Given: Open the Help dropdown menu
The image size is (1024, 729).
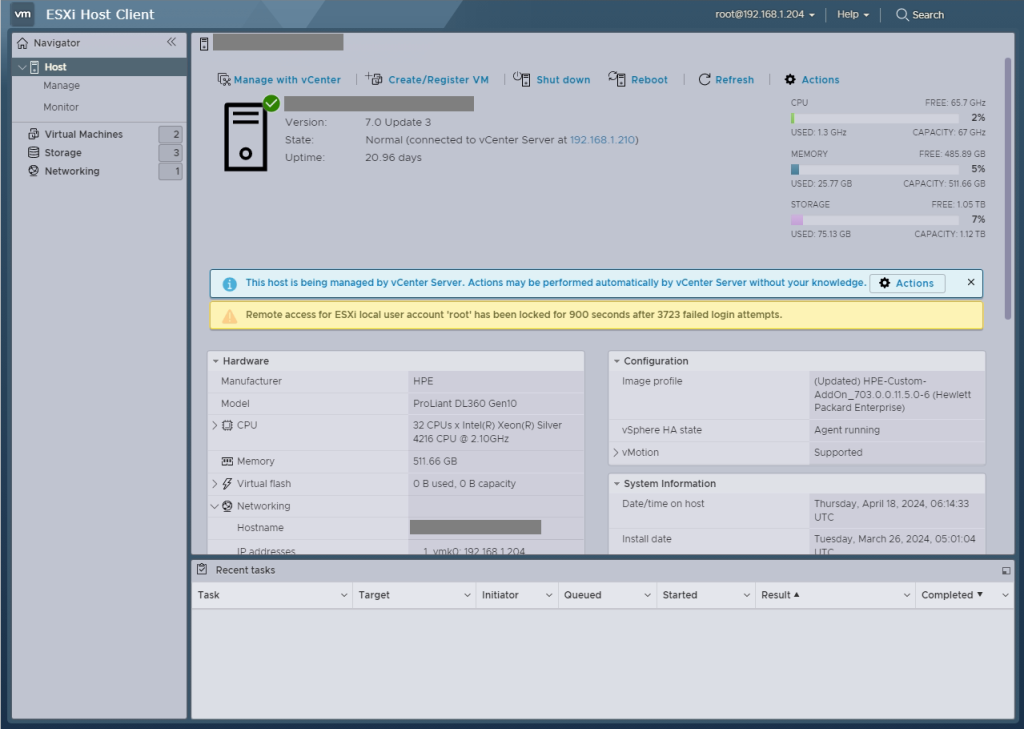Looking at the screenshot, I should coord(853,14).
